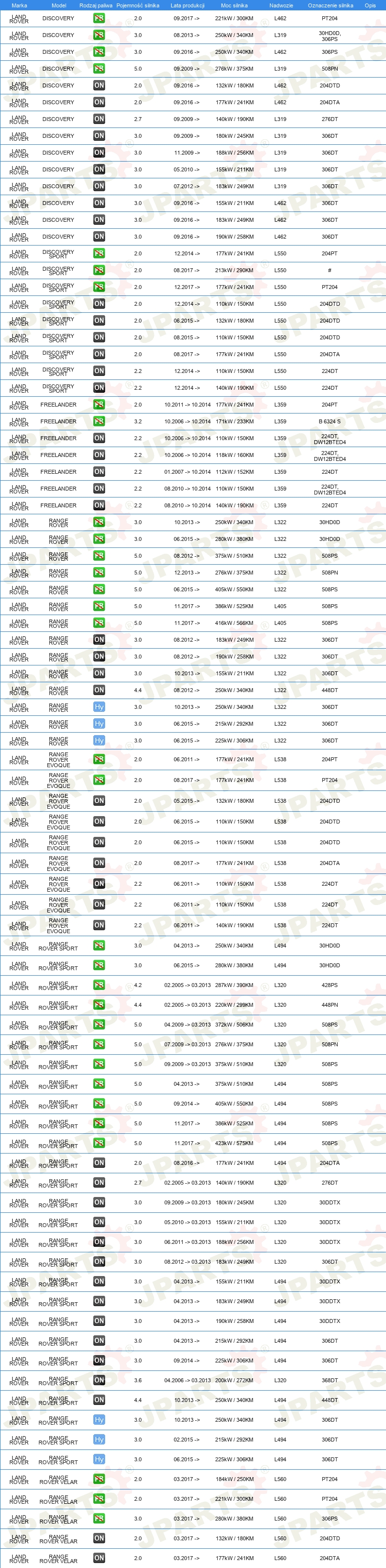Click diesel icon in Range Rover L322 448DT row
The image size is (386, 1568).
pyautogui.click(x=99, y=690)
